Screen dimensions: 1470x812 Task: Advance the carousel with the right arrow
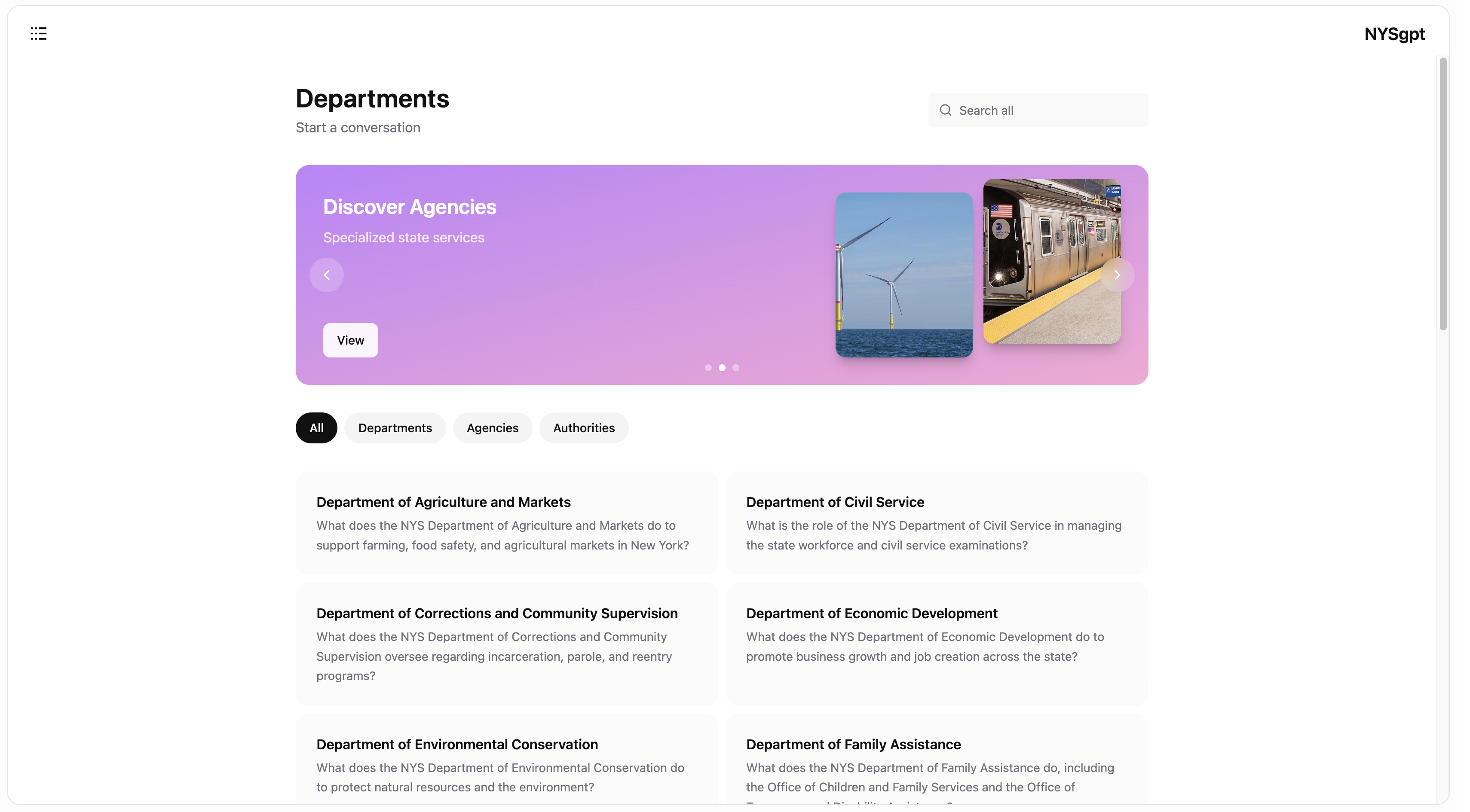coord(1118,275)
